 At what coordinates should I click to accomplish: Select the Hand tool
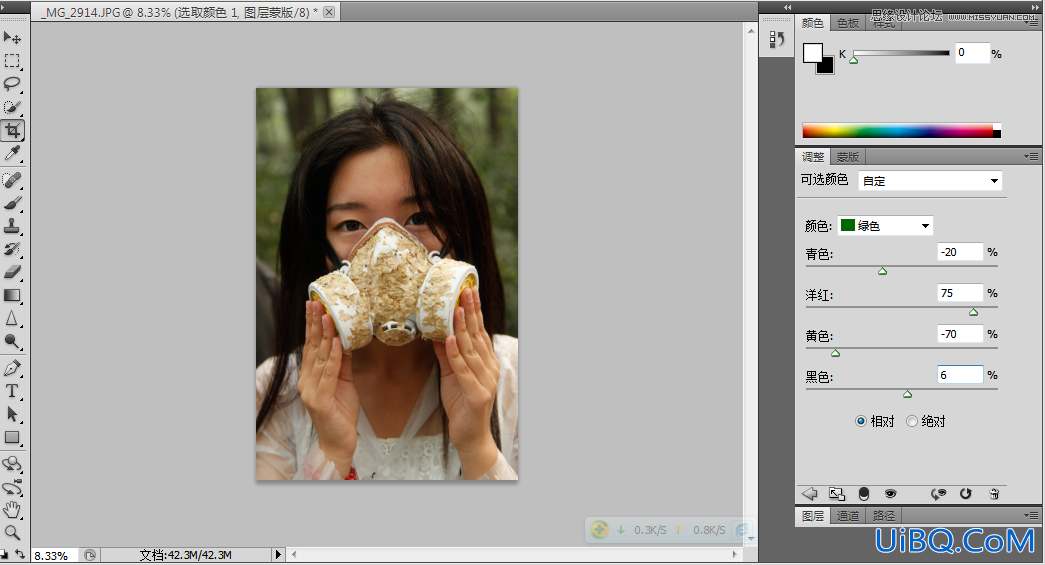coord(12,510)
